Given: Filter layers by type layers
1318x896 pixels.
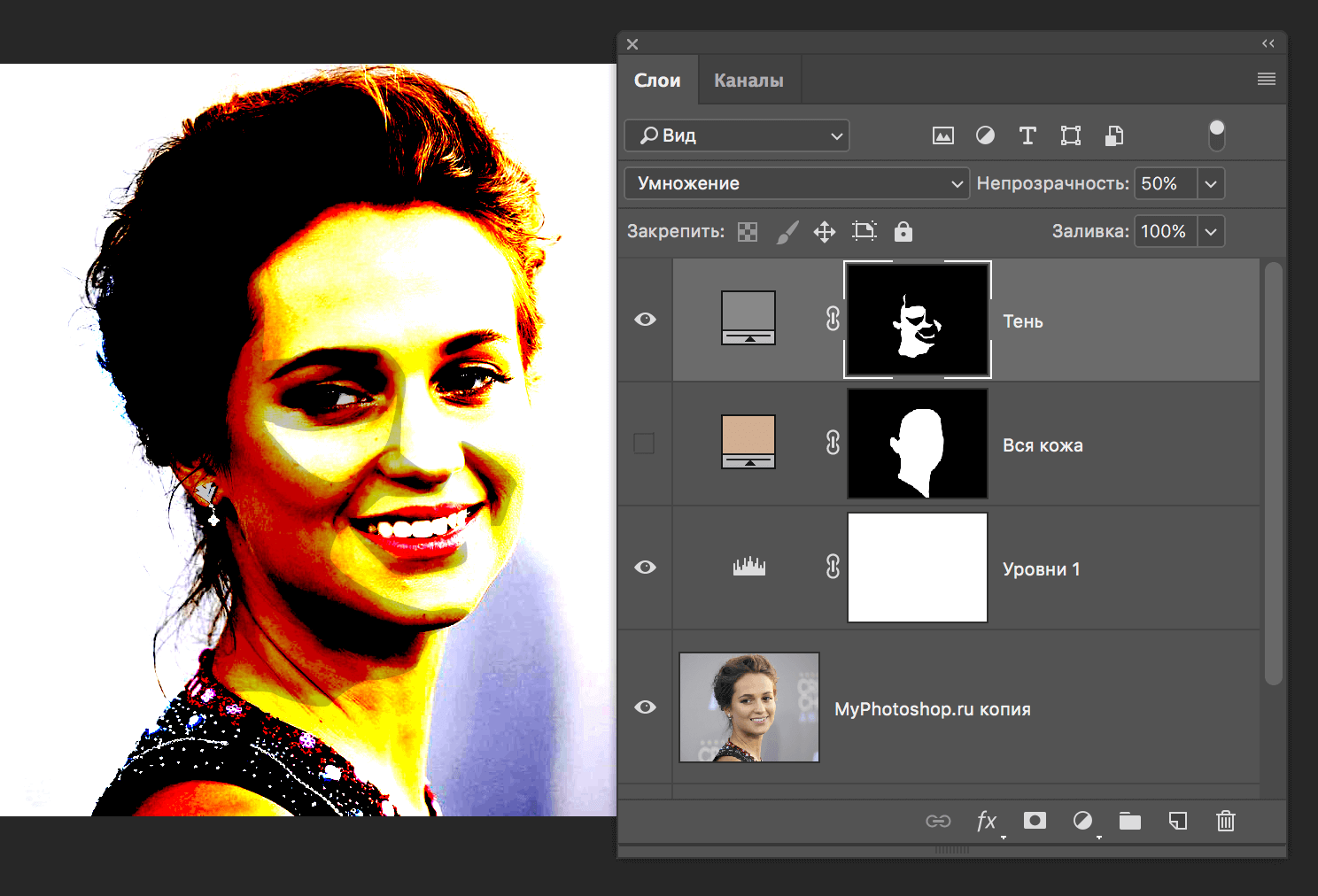Looking at the screenshot, I should 1027,135.
